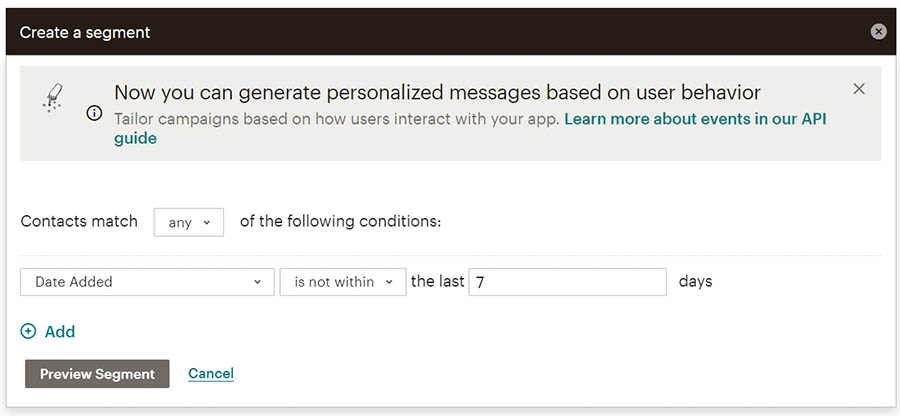The height and width of the screenshot is (416, 900).
Task: Open the events API guide link
Action: pyautogui.click(x=695, y=119)
